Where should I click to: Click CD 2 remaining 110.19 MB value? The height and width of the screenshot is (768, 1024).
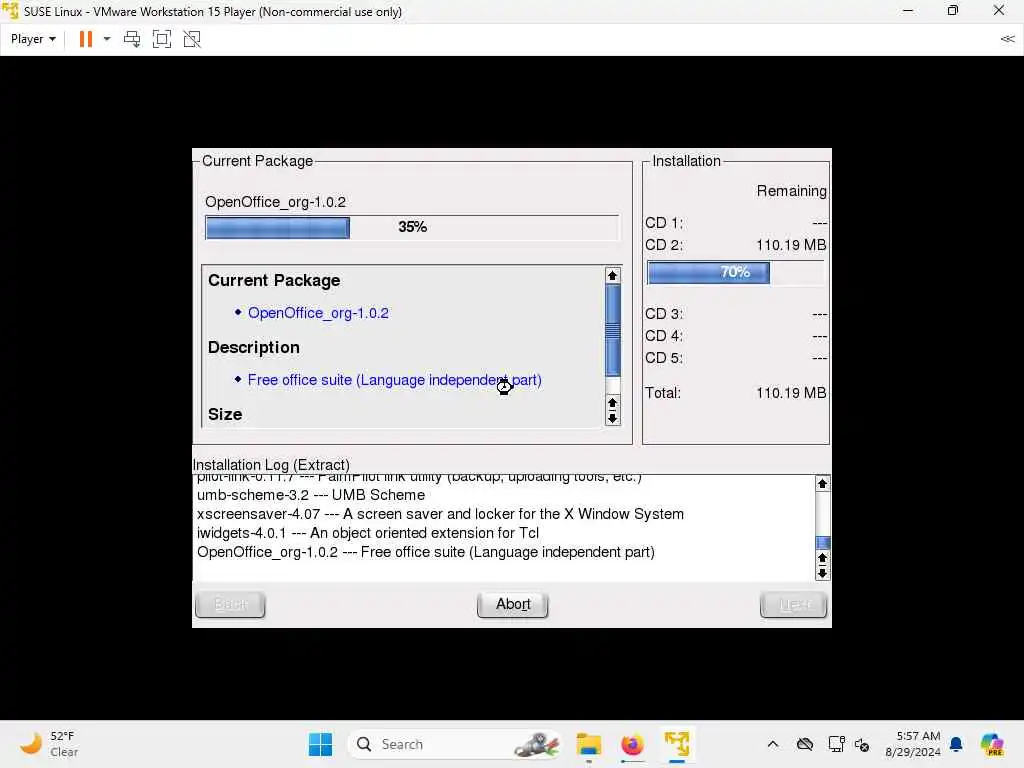point(791,246)
